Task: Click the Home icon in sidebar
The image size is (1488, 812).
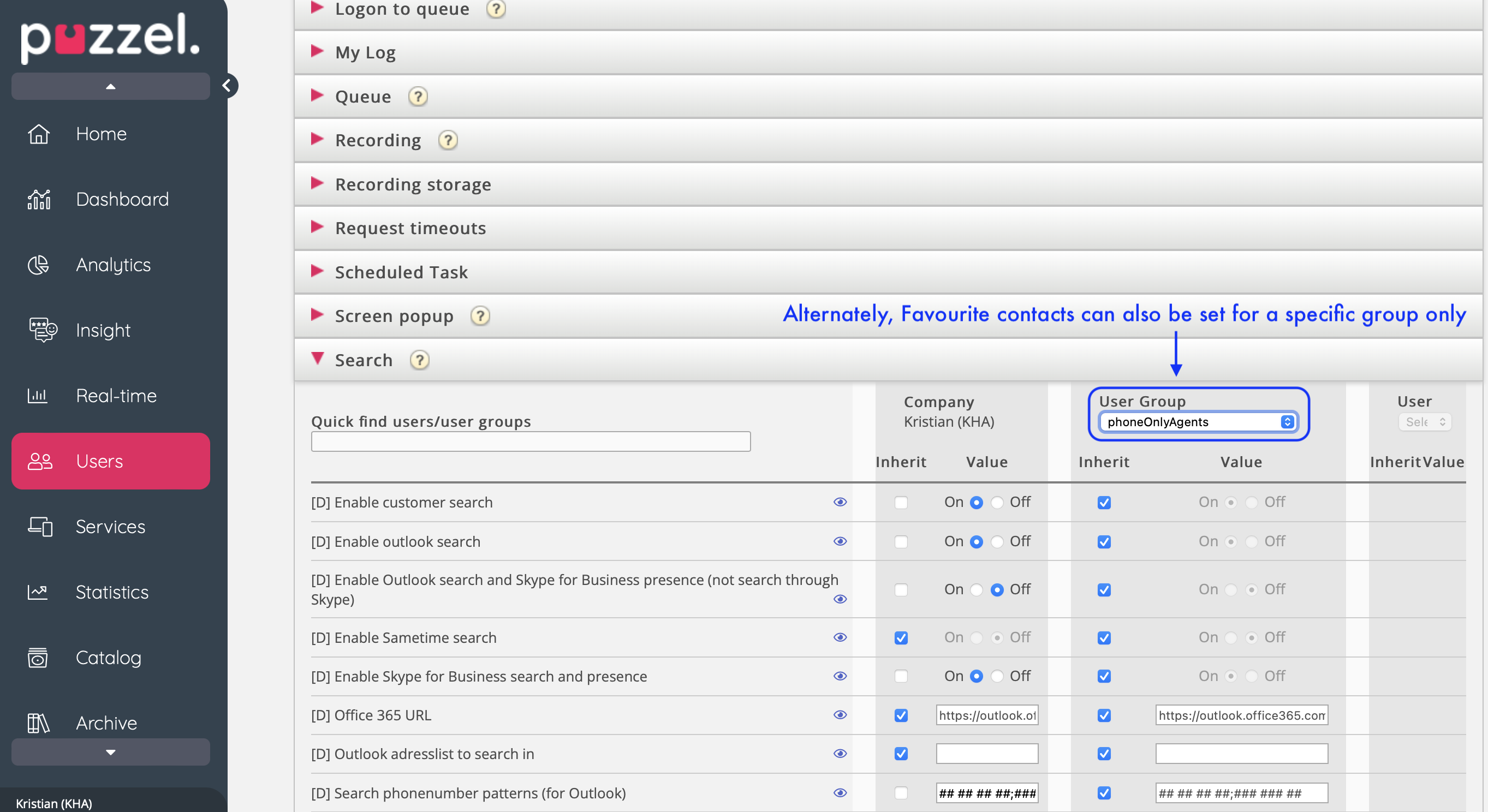Action: pos(39,134)
